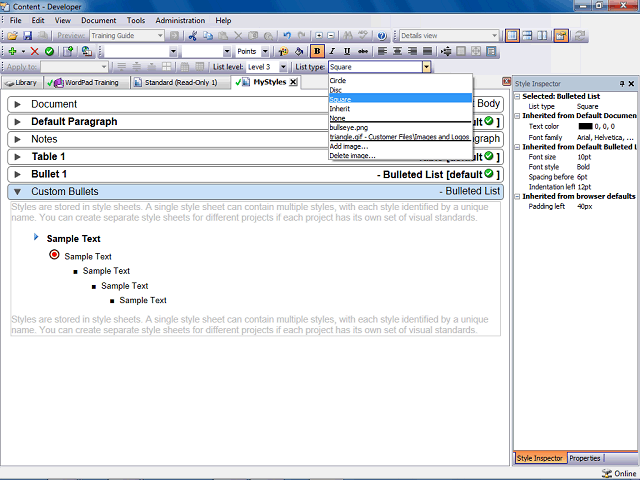Open the Preview Training Guide dropdown

click(x=160, y=36)
